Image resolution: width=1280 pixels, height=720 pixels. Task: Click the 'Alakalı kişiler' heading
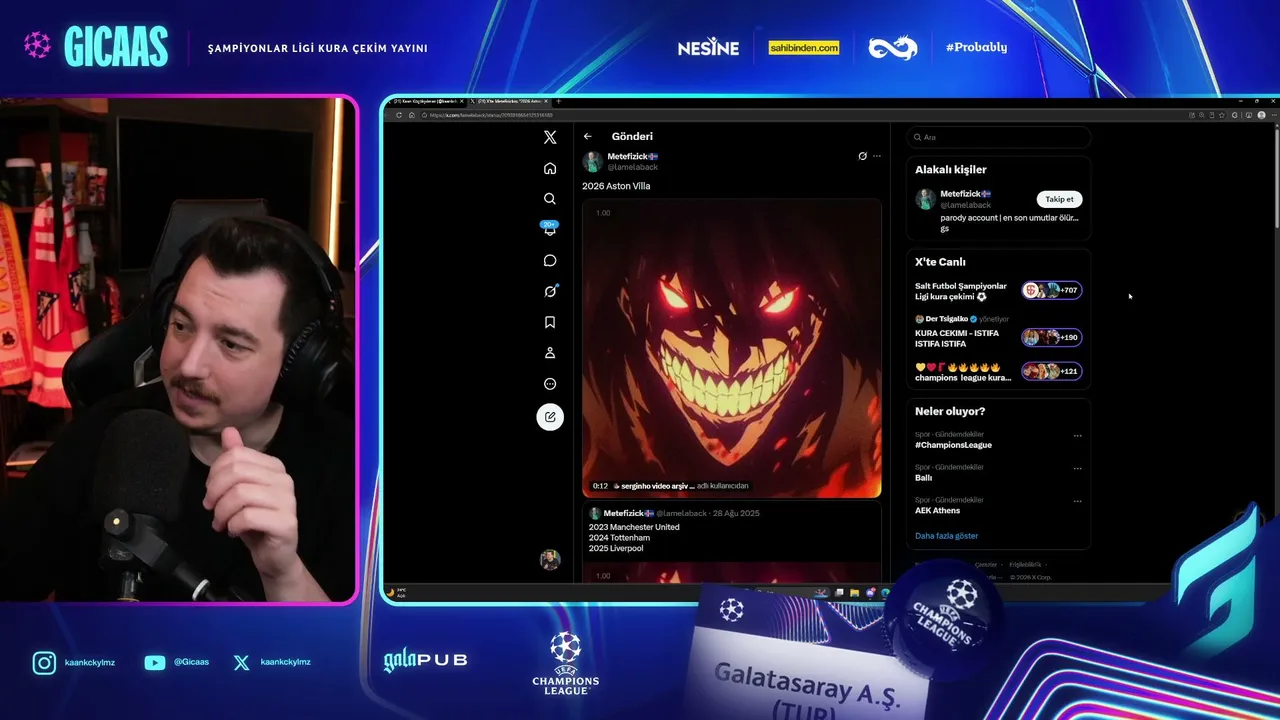(950, 170)
